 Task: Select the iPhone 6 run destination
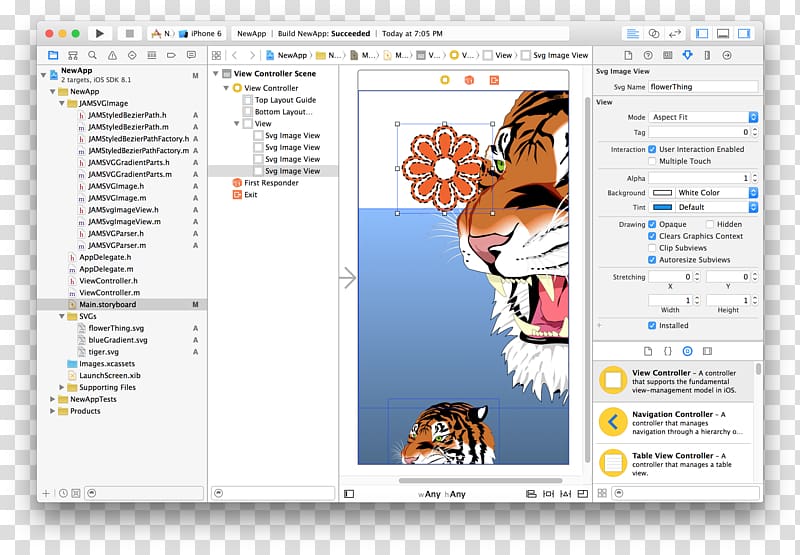coord(201,34)
